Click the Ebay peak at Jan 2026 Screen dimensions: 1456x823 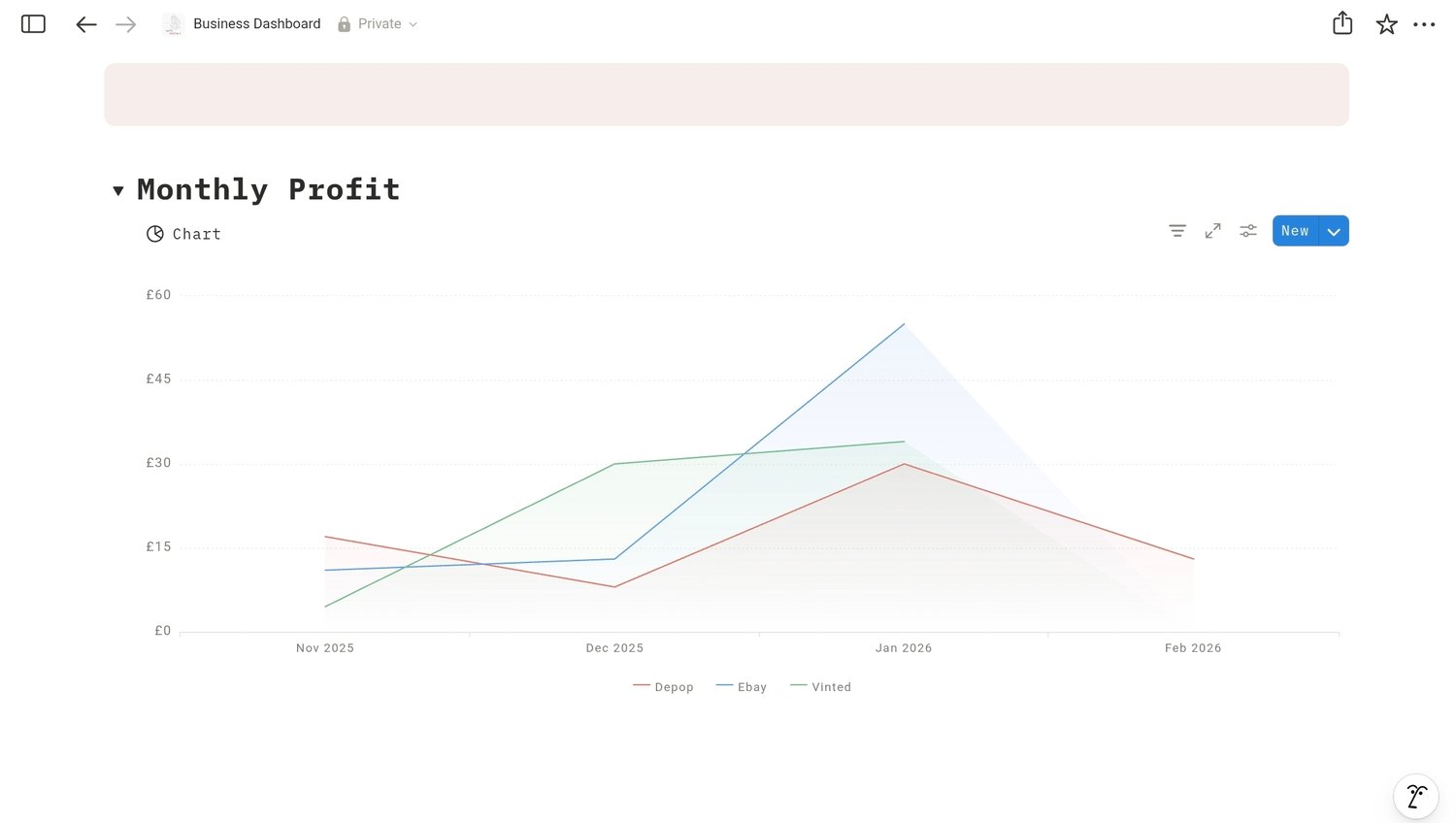(904, 324)
